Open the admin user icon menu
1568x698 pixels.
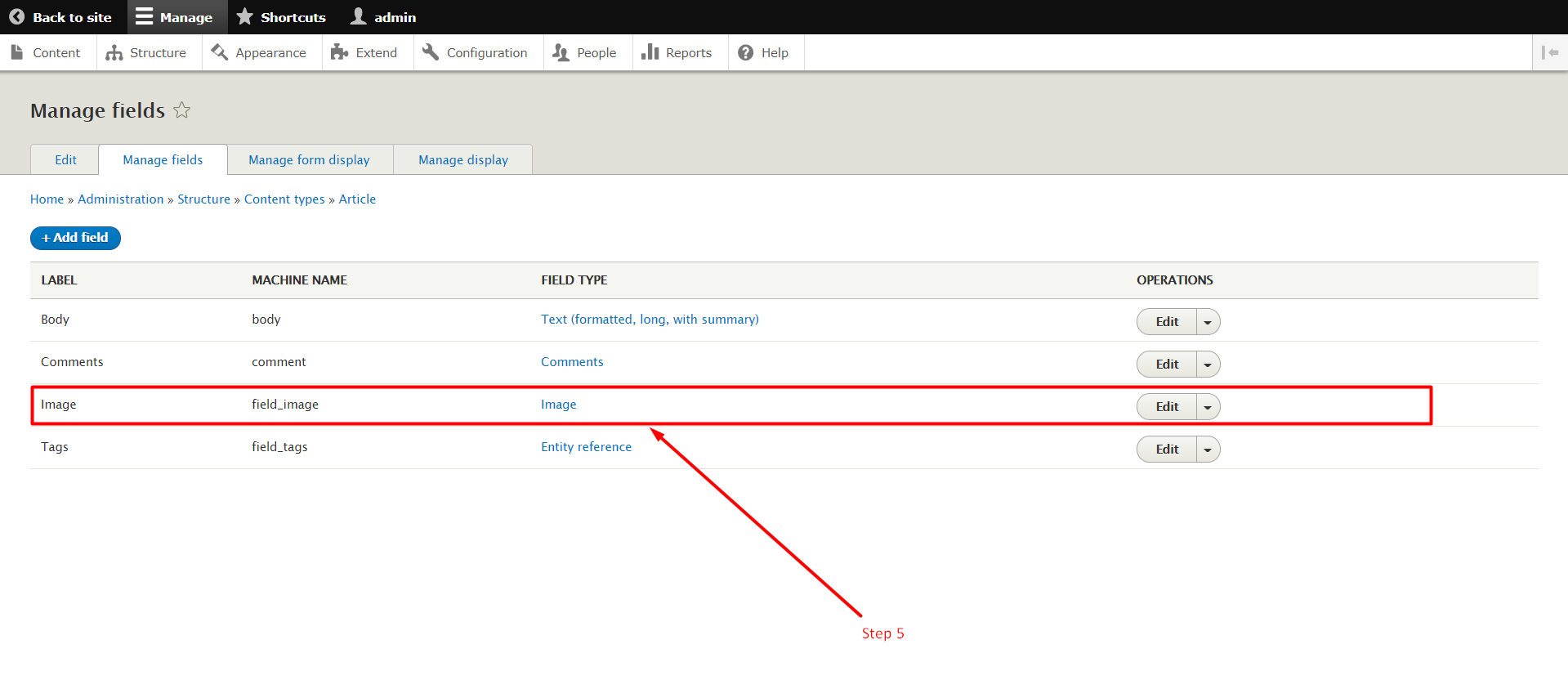pos(358,16)
